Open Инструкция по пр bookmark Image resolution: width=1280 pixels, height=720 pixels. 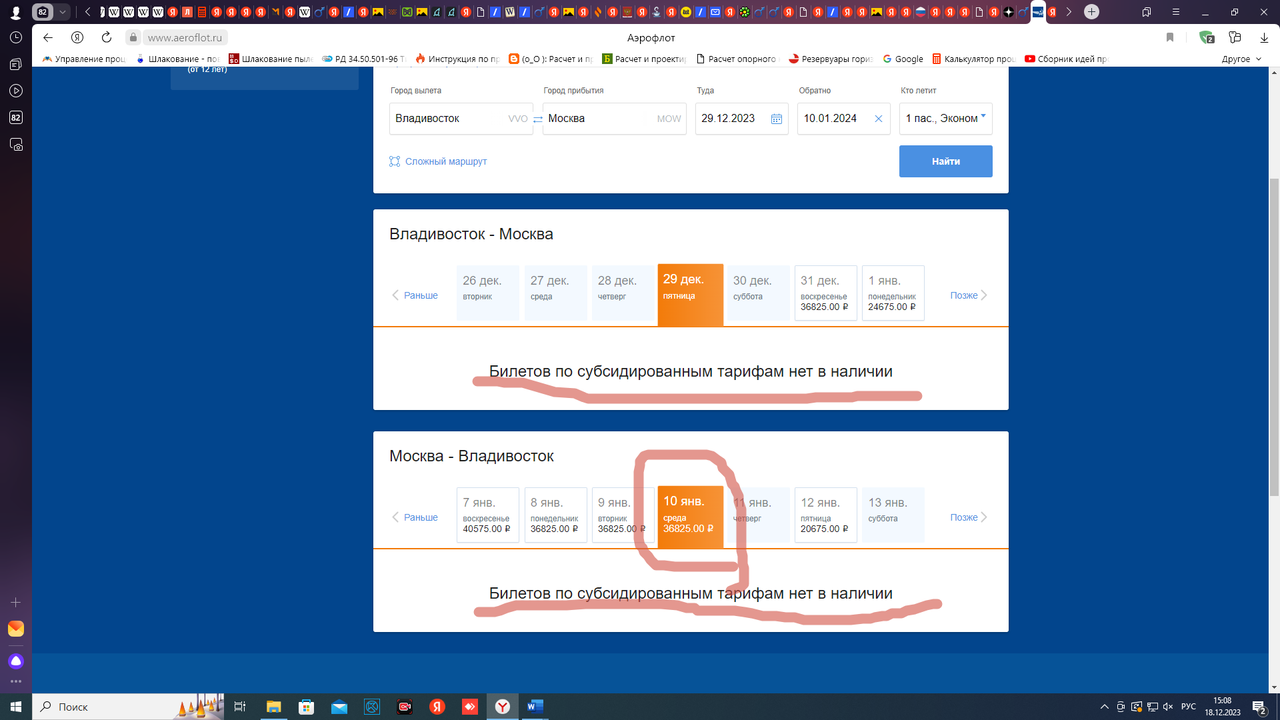pos(457,59)
